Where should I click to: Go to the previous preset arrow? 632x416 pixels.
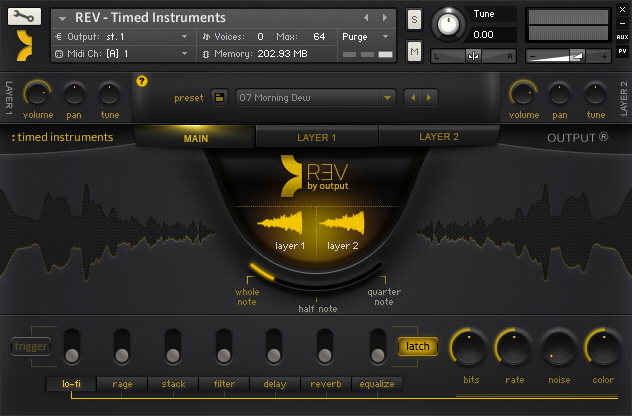[412, 98]
